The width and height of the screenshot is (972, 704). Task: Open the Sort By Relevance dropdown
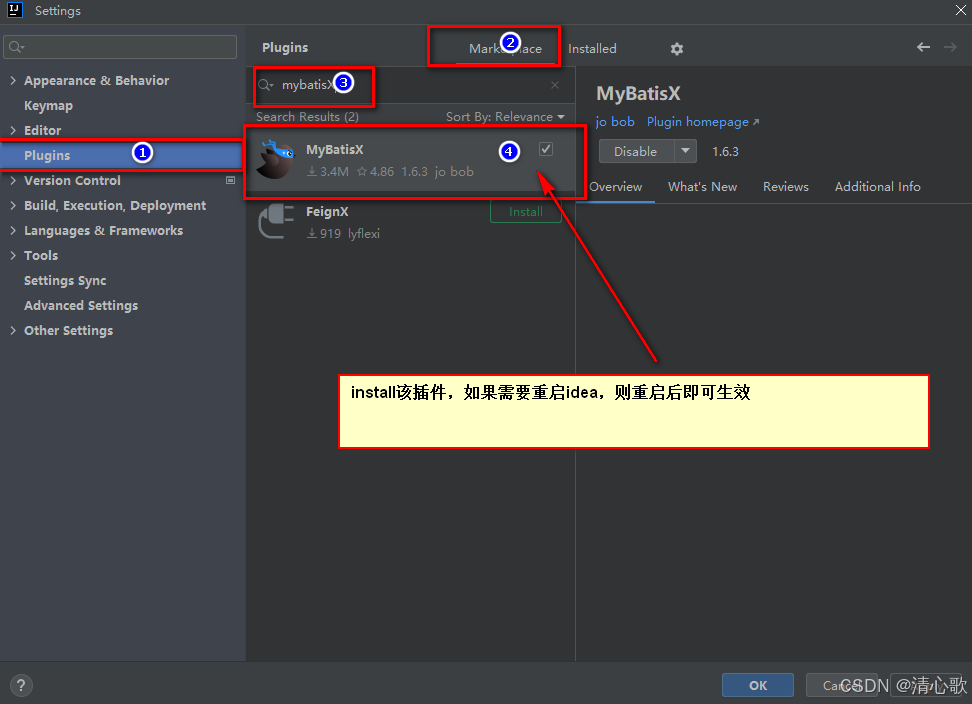coord(505,117)
